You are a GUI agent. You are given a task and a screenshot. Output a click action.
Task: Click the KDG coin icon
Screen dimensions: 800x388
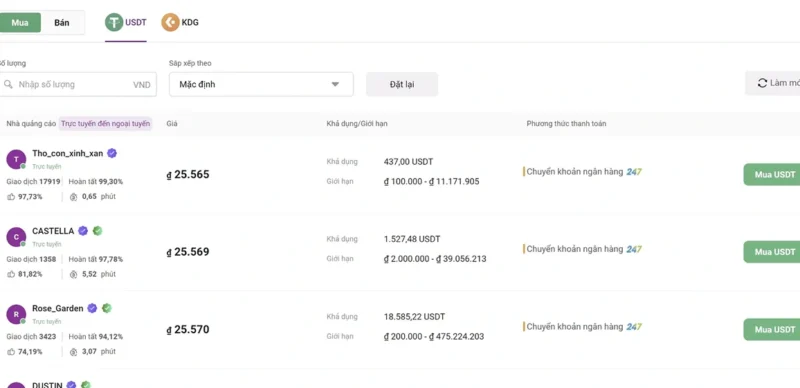pyautogui.click(x=170, y=22)
